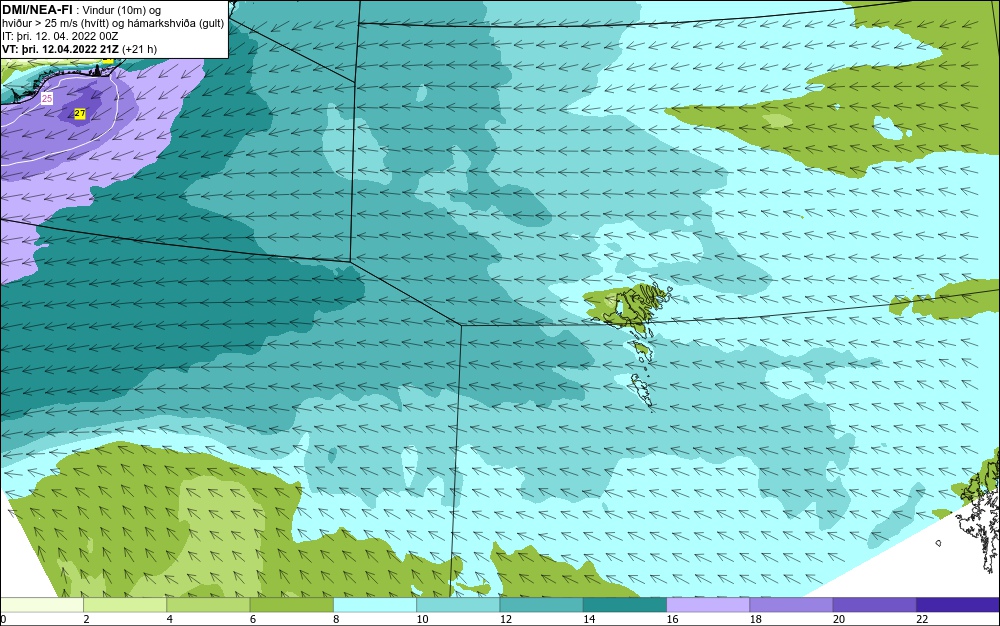Click the VT: þri. 12.04.2022 21Z line
This screenshot has height=626, width=1000.
point(79,48)
